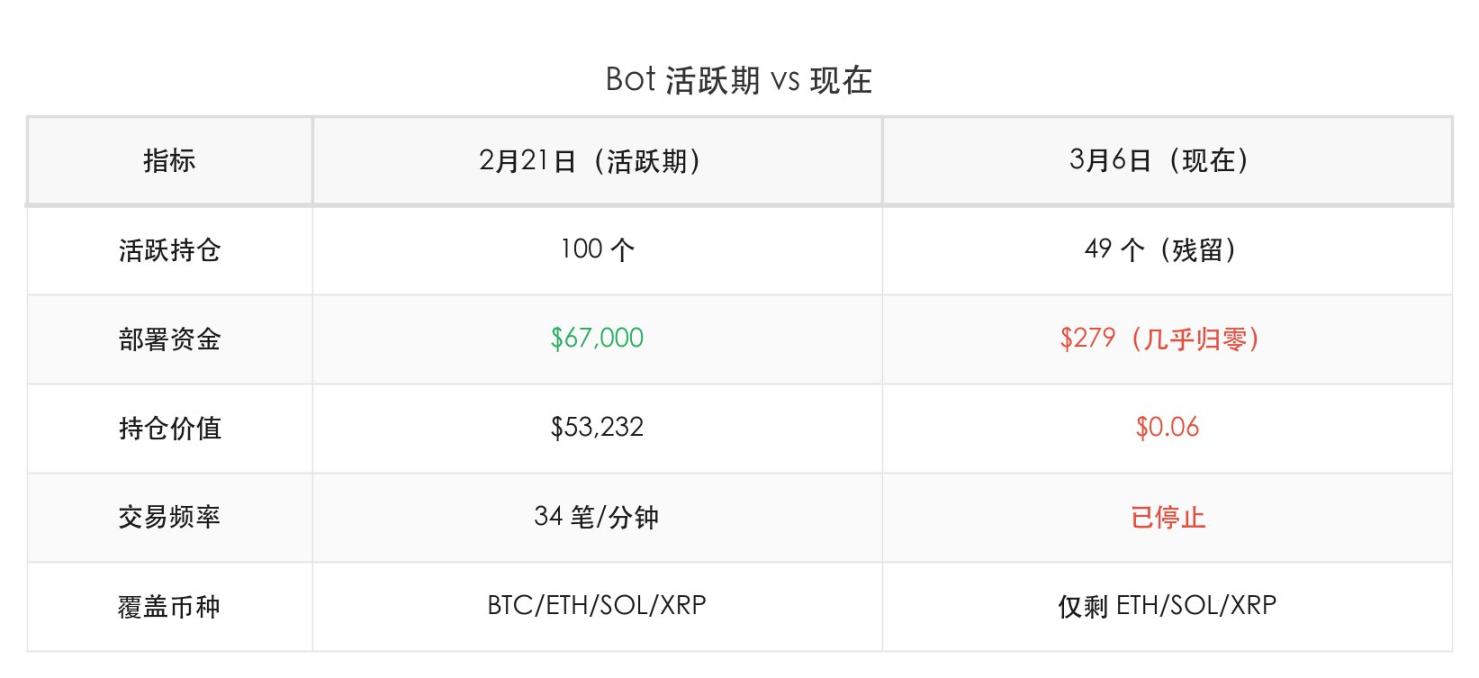This screenshot has width=1479, height=678.
Task: Click the 34 笔/分钟 cell
Action: 596,517
